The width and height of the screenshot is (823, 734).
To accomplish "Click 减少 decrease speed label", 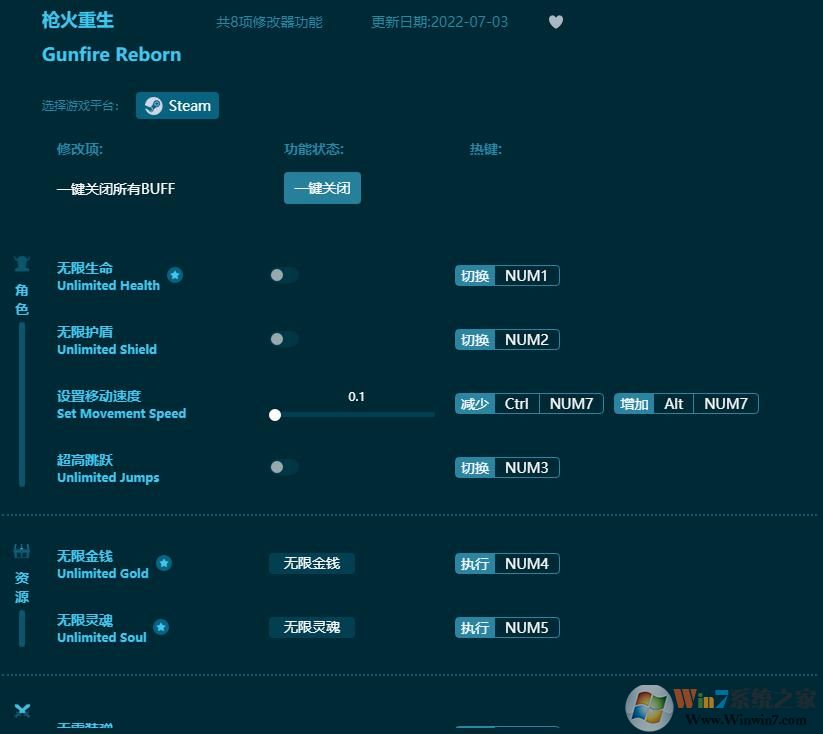I will (475, 404).
